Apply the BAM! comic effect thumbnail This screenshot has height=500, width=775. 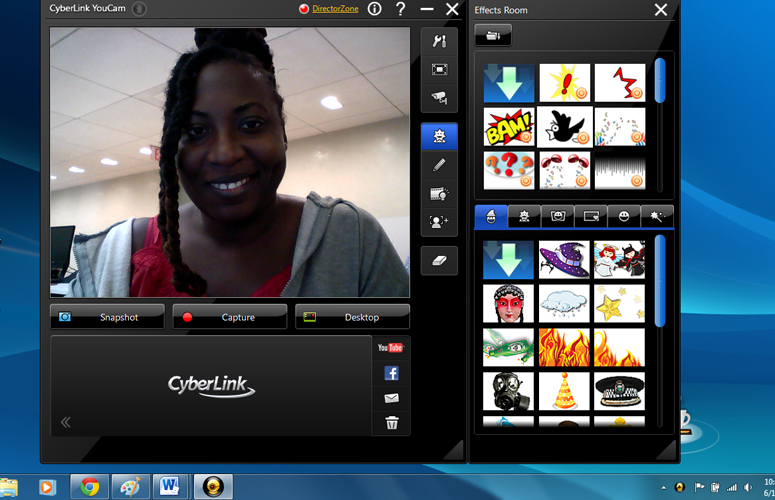coord(509,127)
